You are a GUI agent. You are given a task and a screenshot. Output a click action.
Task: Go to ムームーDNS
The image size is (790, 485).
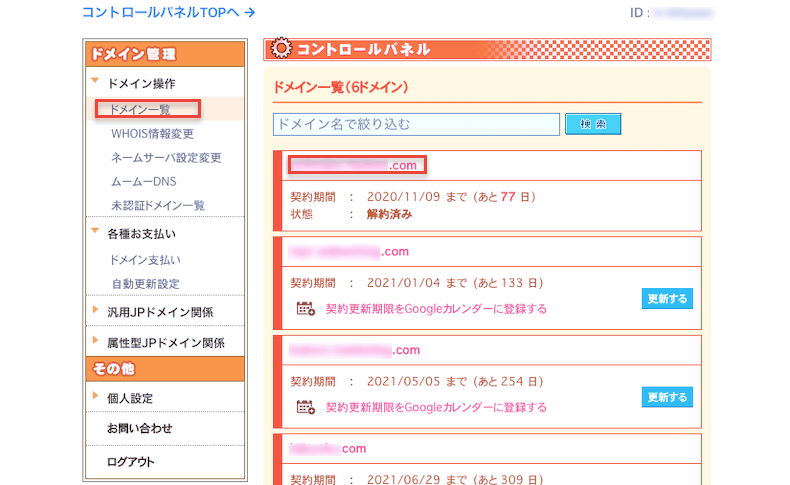[x=144, y=181]
